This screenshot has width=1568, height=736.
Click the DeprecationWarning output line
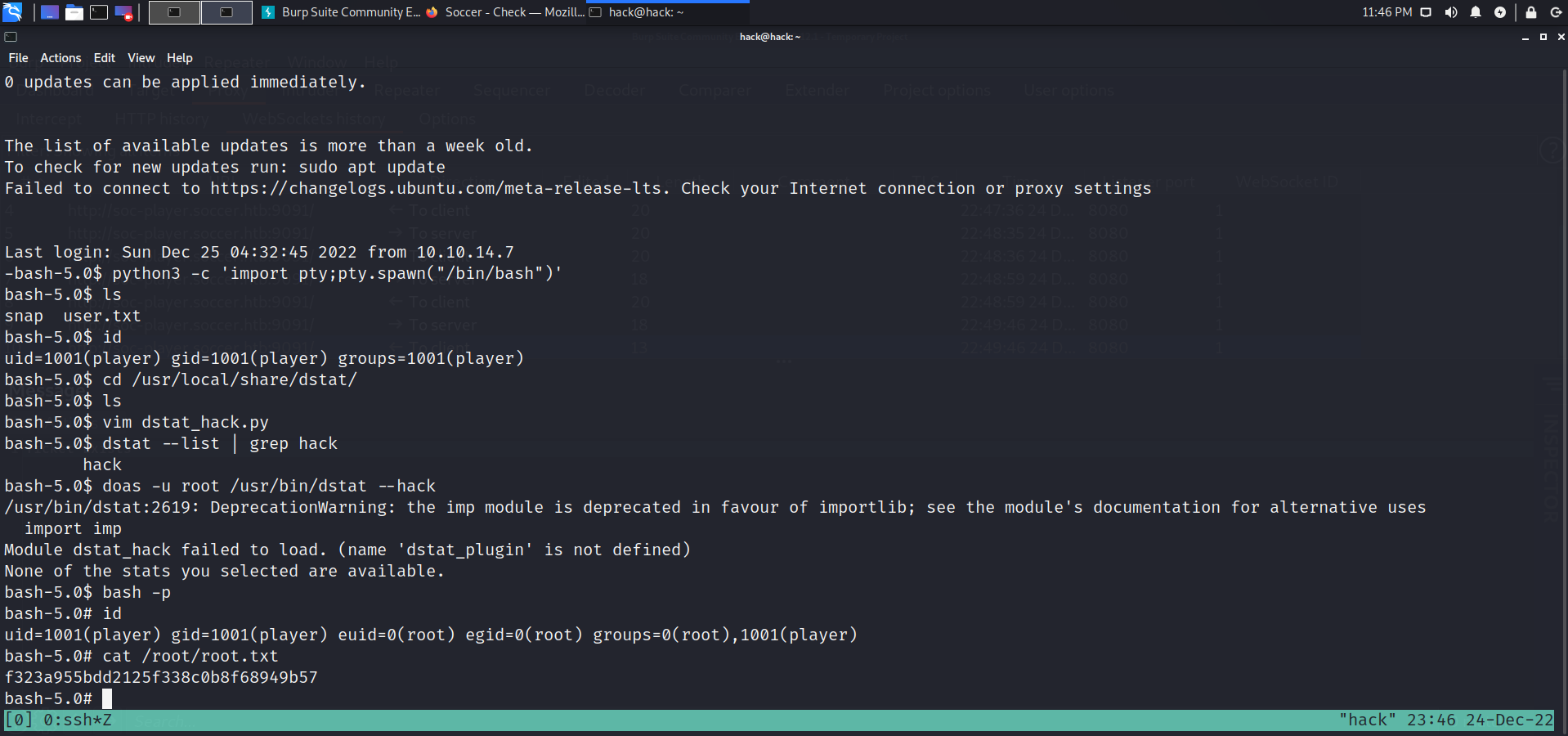click(715, 507)
